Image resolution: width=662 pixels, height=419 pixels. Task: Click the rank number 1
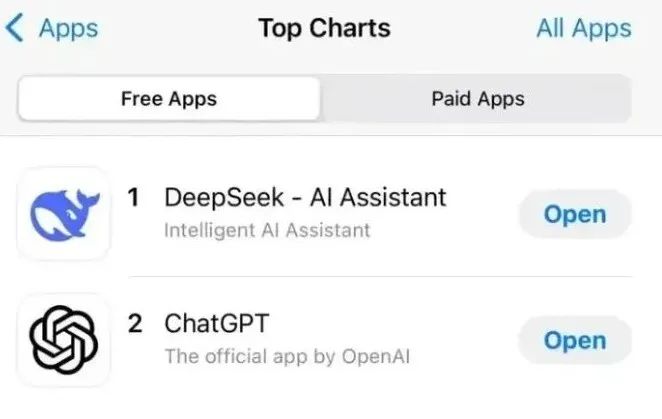click(x=134, y=198)
